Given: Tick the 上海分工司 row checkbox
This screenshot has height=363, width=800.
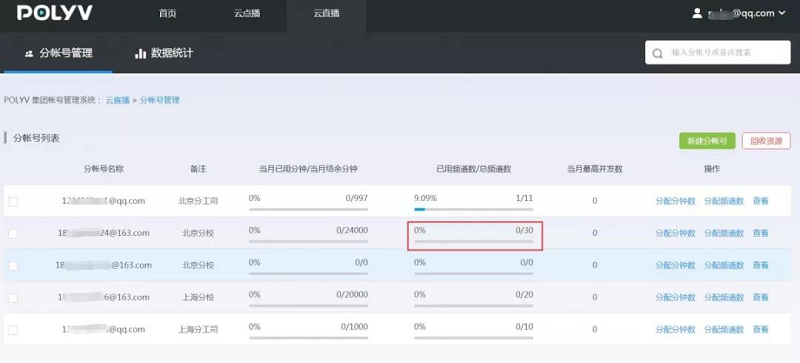Looking at the screenshot, I should 13,330.
